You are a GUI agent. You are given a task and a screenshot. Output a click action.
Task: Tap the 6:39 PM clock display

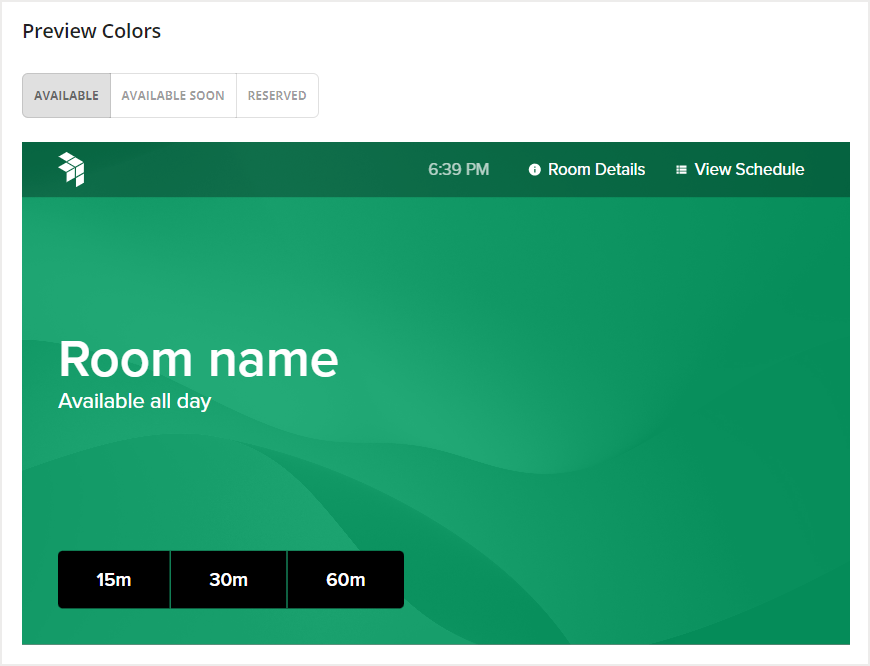point(459,169)
